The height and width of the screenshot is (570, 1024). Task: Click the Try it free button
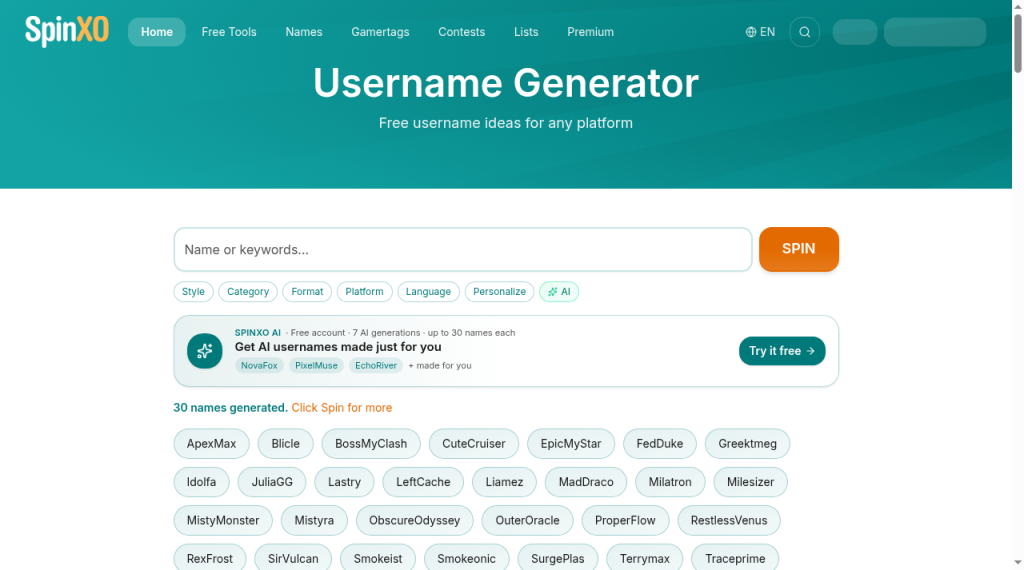click(x=782, y=351)
